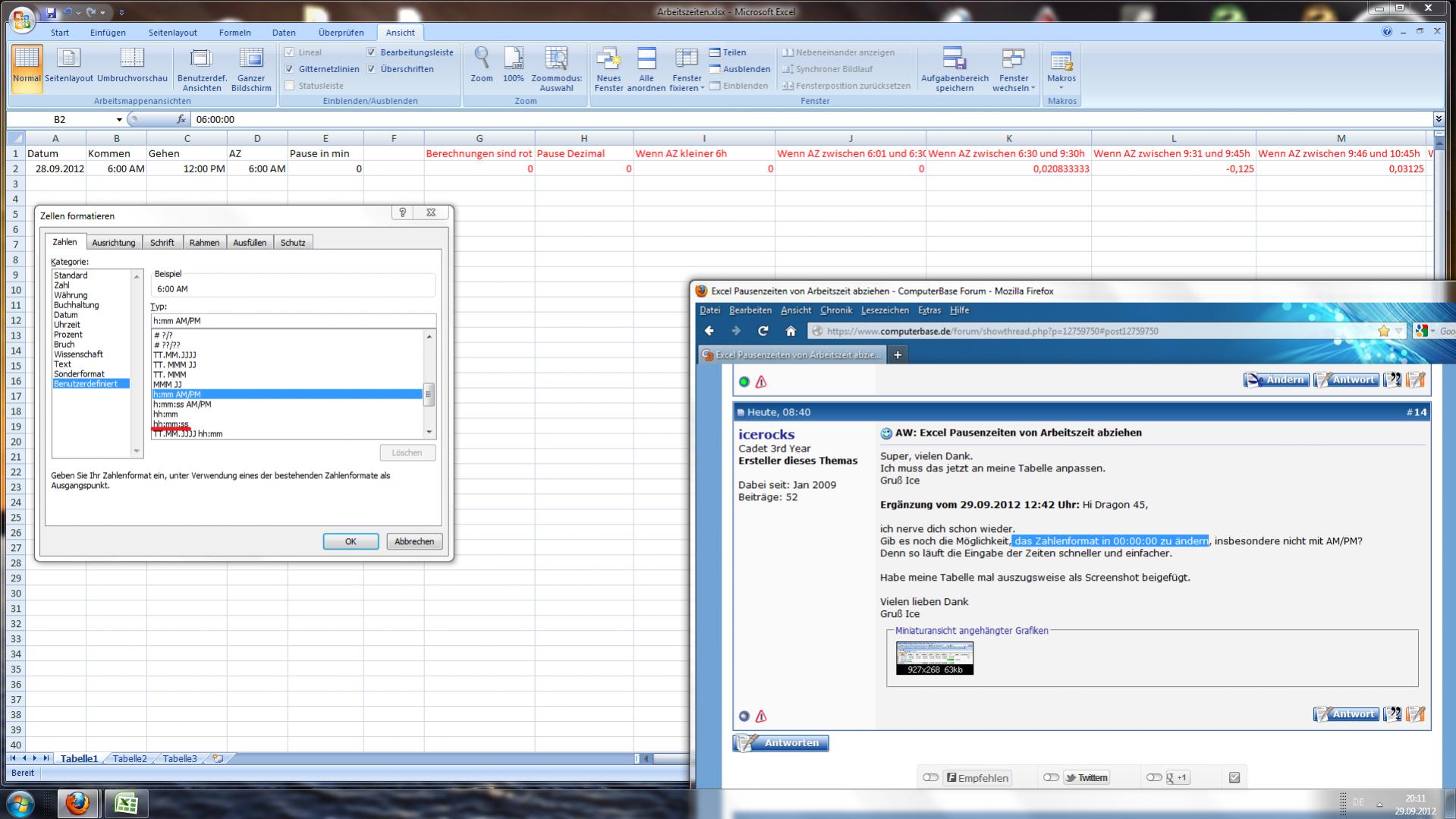Viewport: 1456px width, 819px height.
Task: Open Firefox from the taskbar
Action: coord(77,803)
